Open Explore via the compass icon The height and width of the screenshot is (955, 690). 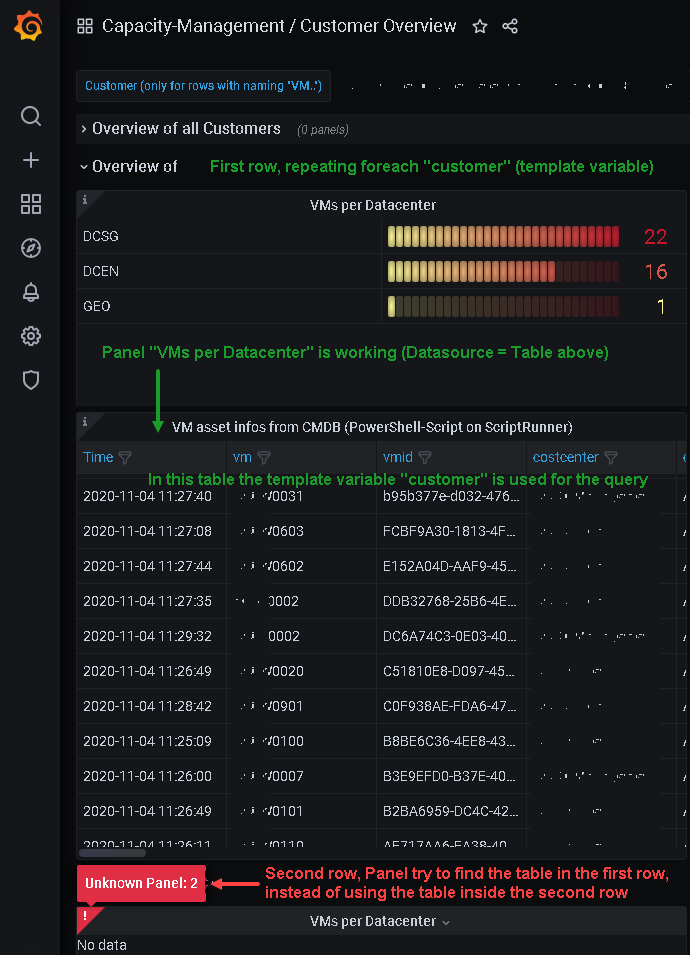pyautogui.click(x=30, y=248)
